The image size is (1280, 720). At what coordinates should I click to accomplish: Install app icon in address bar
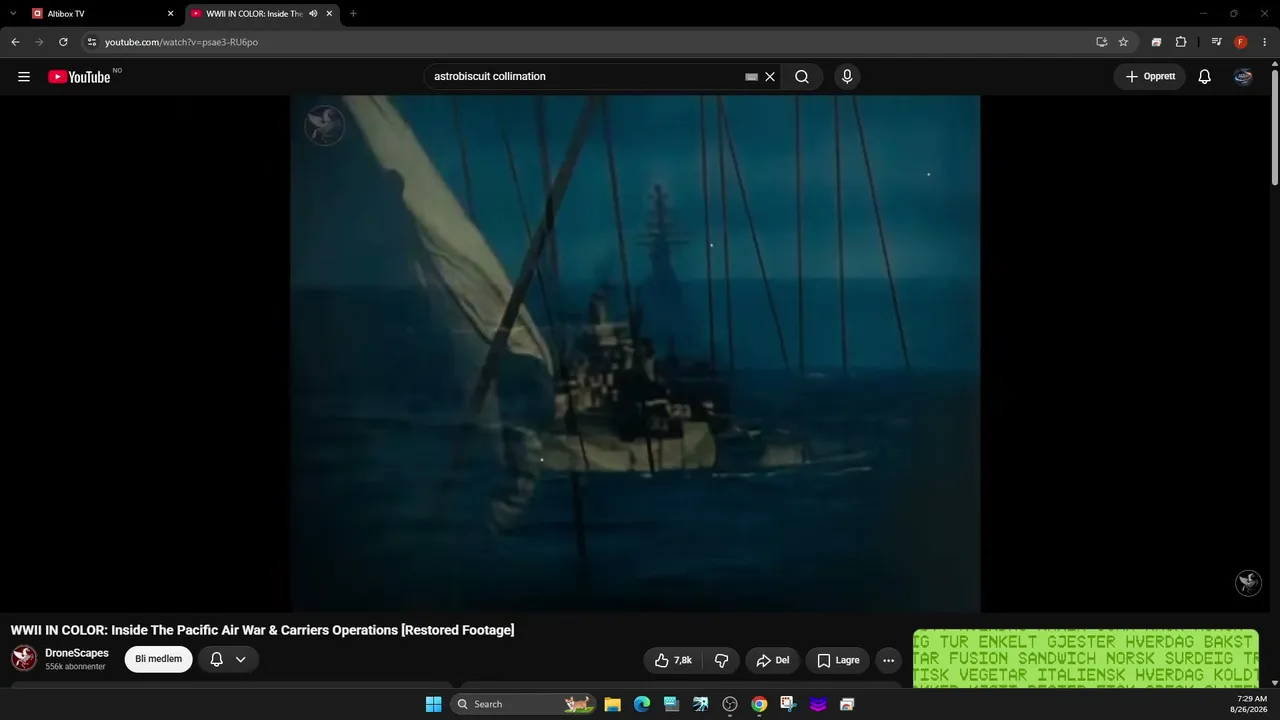tap(1101, 42)
